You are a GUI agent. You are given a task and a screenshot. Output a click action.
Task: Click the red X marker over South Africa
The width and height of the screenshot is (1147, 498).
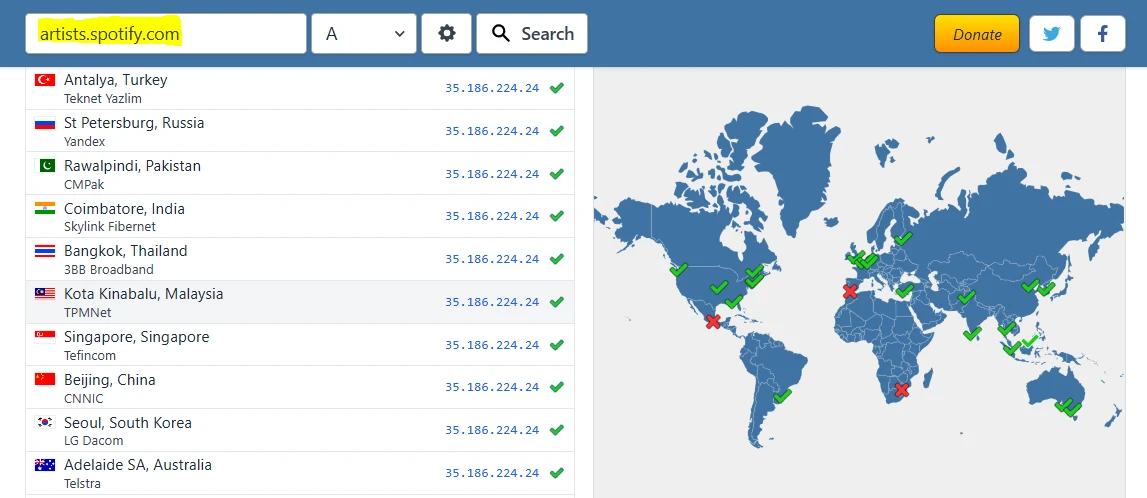click(902, 389)
